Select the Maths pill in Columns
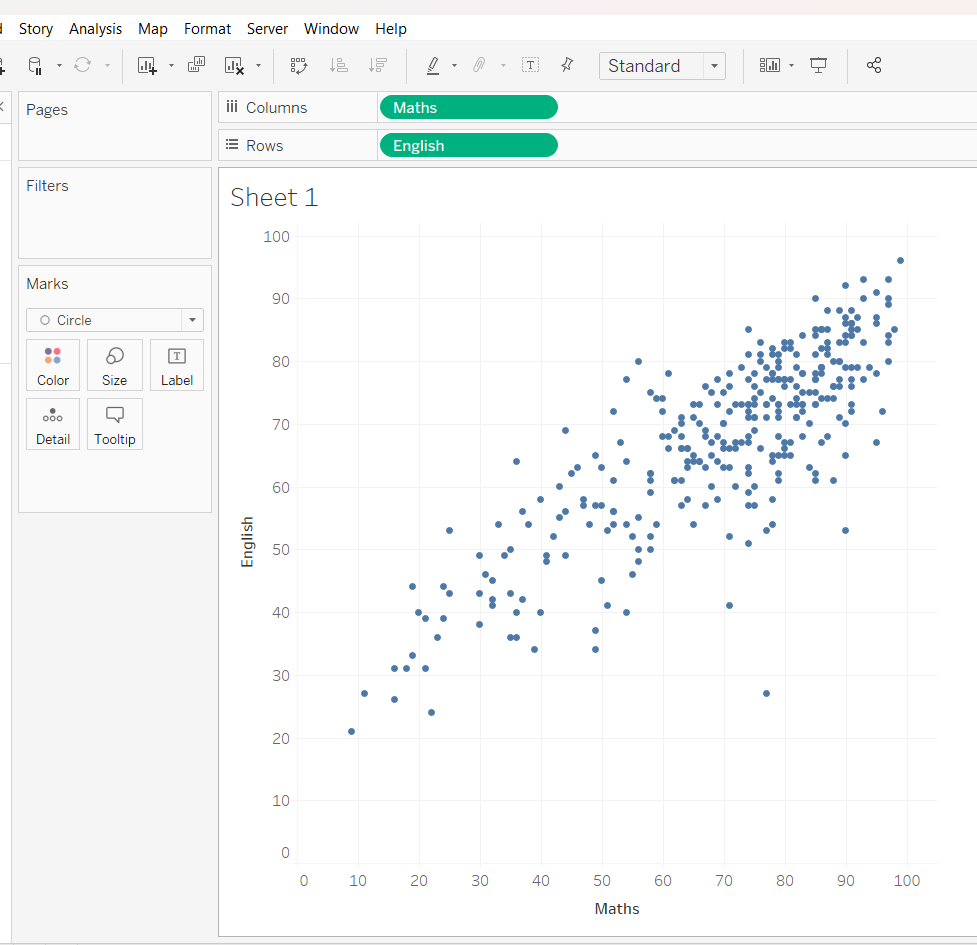The width and height of the screenshot is (977, 945). pos(468,108)
